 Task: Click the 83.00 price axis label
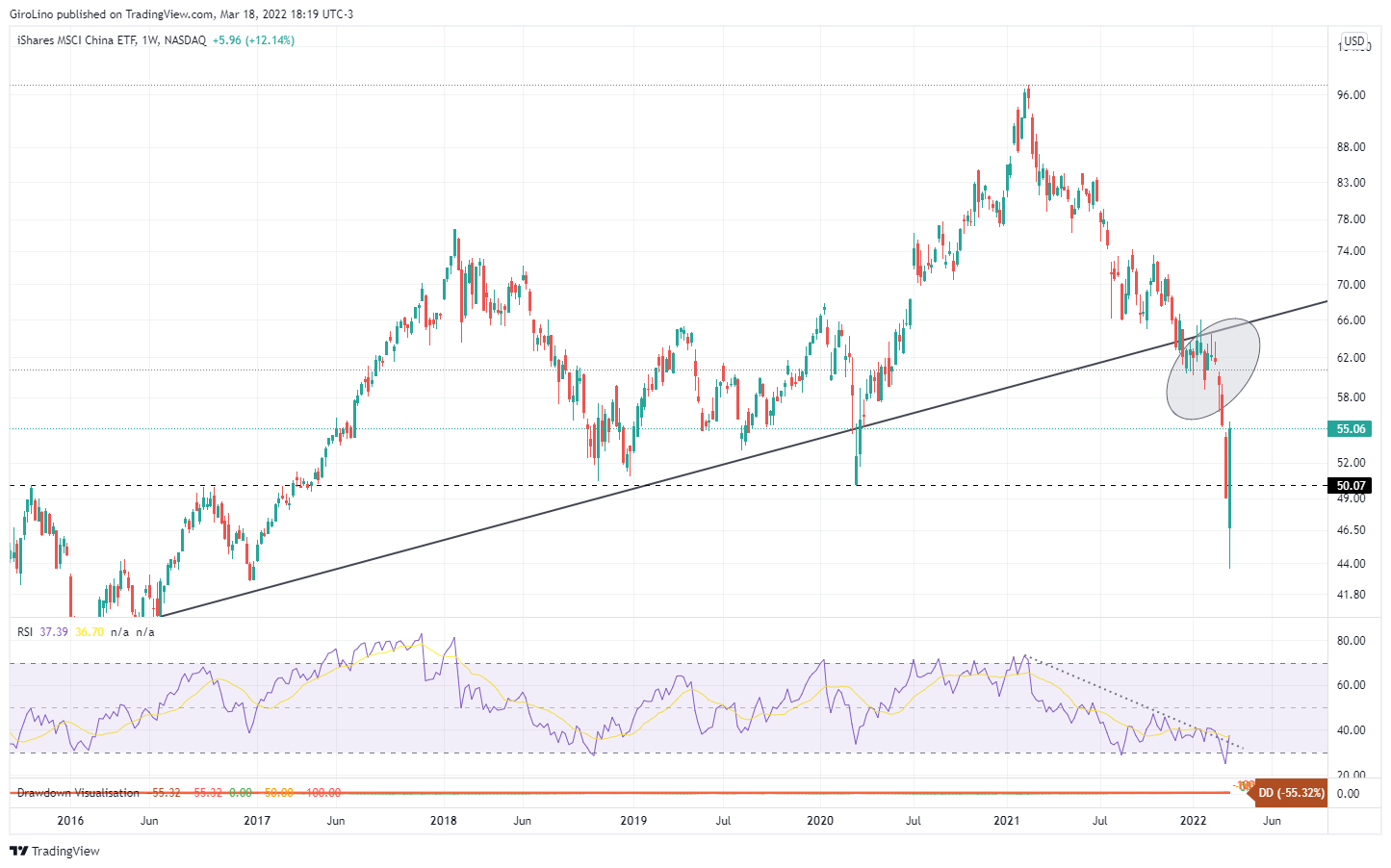(x=1352, y=183)
